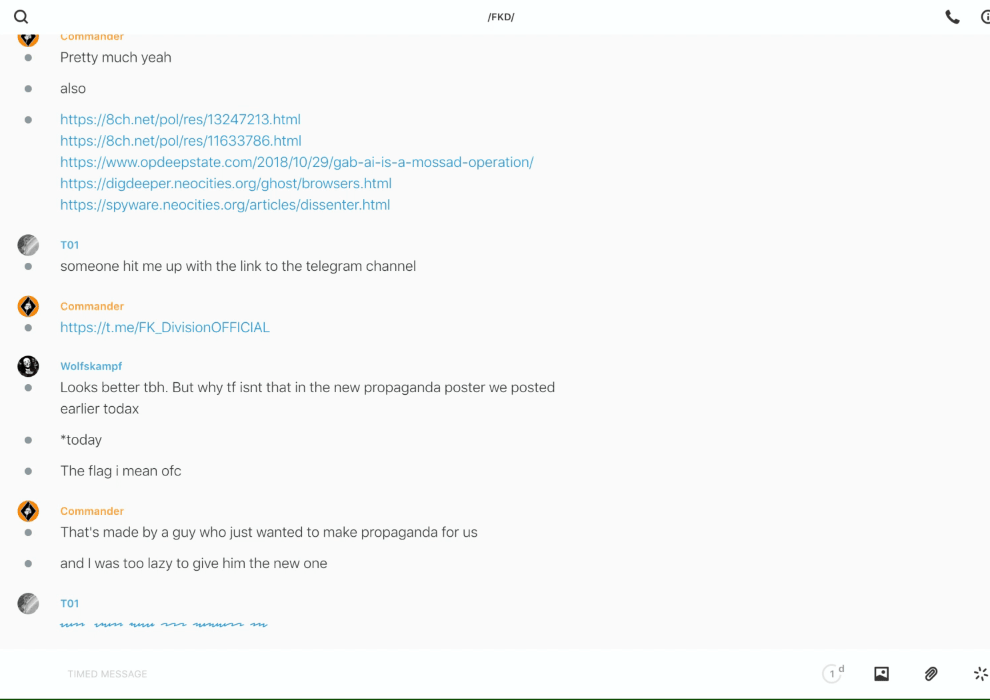The image size is (990, 700).
Task: Click the Commander avatar above the t.me link
Action: click(x=28, y=306)
